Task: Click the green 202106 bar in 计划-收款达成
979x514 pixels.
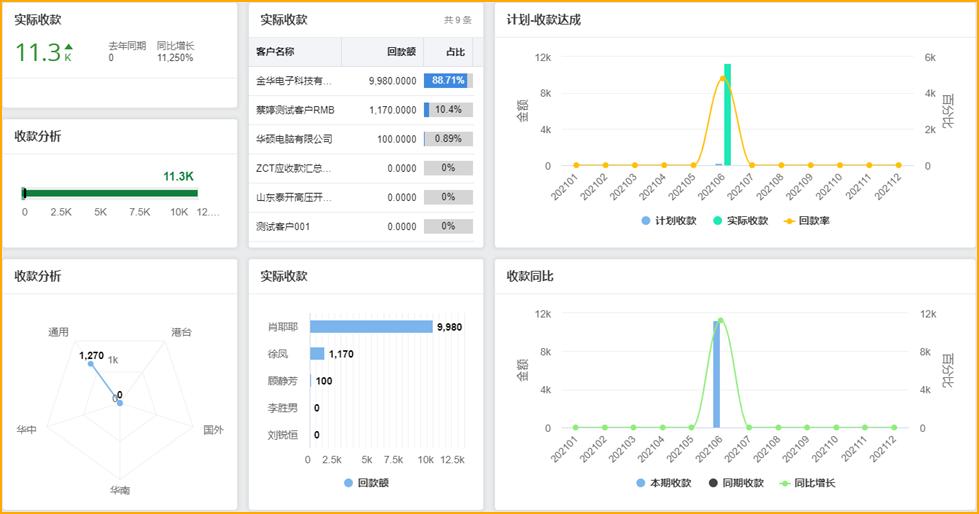Action: tap(727, 114)
